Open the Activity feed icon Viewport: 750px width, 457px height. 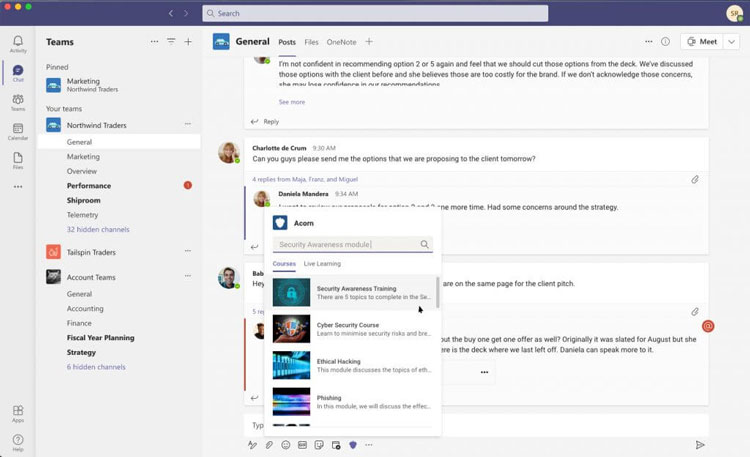click(18, 43)
